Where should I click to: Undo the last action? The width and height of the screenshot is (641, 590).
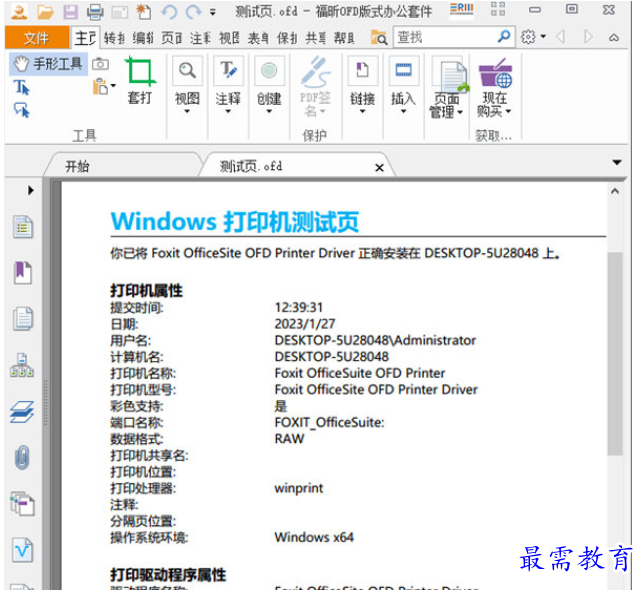pos(168,12)
